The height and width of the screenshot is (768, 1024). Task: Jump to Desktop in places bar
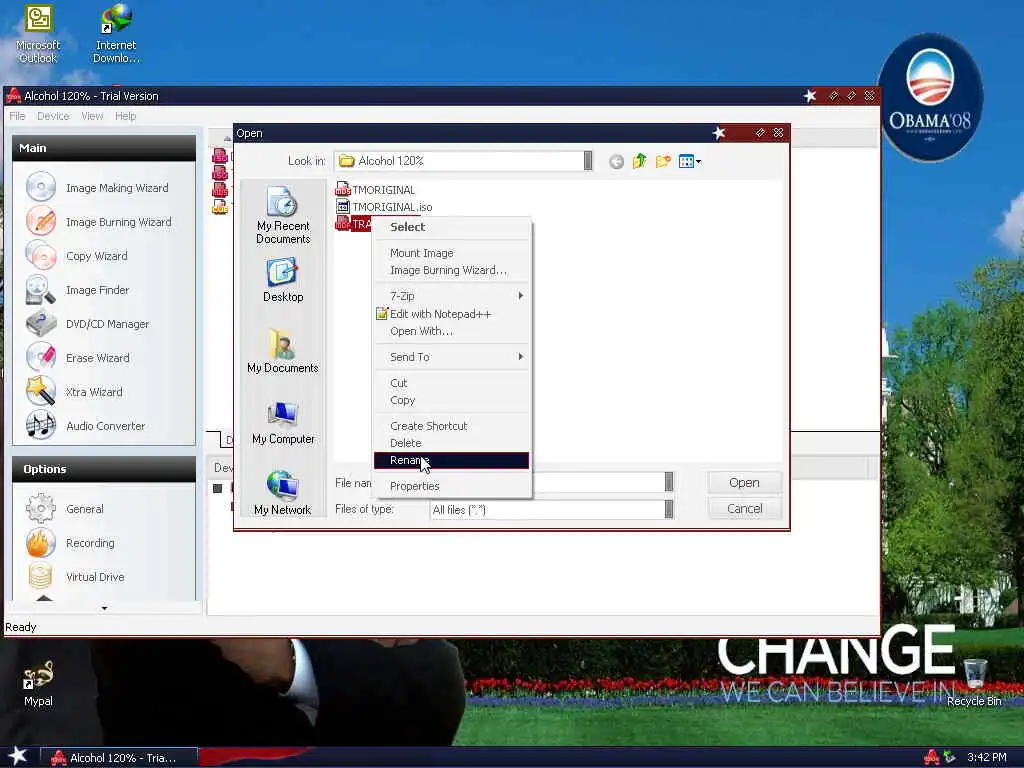click(x=283, y=280)
